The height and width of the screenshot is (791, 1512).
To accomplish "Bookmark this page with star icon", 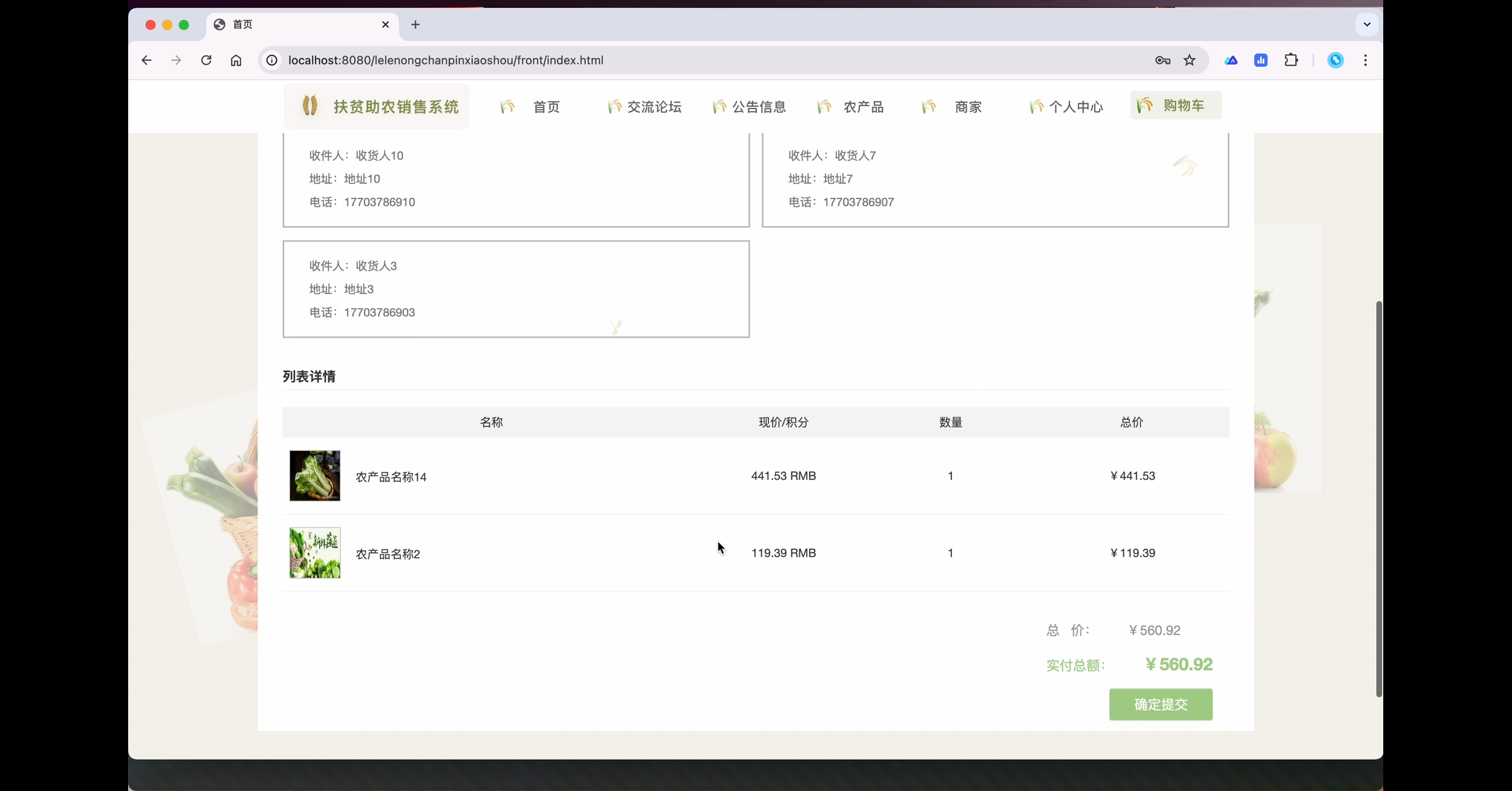I will coord(1190,60).
